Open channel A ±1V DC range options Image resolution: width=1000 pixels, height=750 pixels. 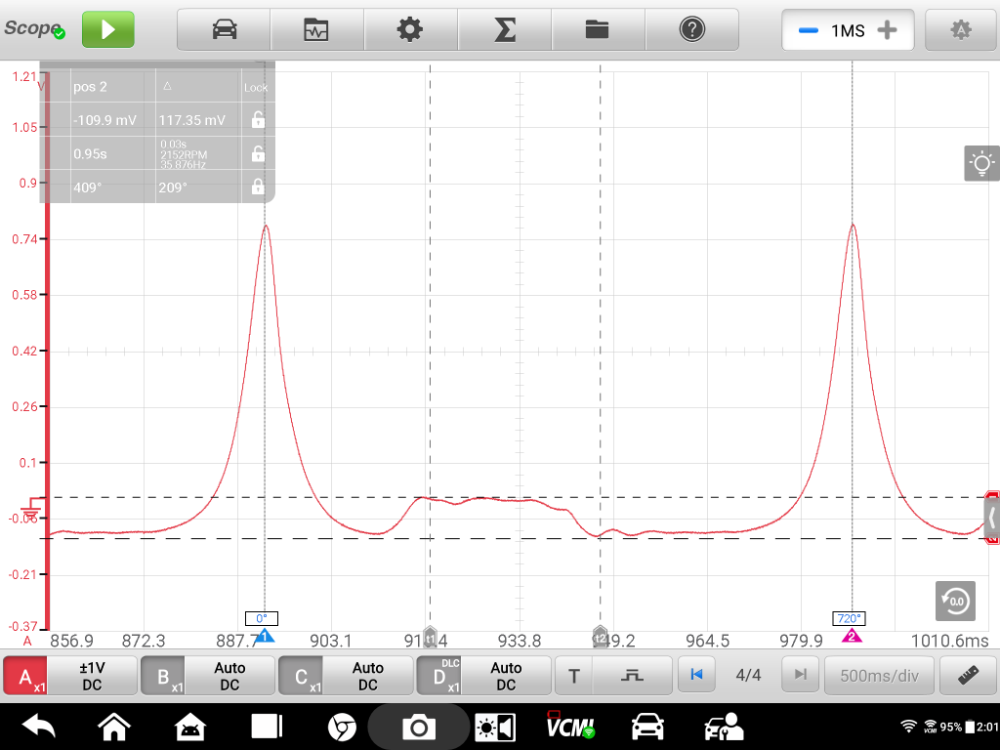coord(92,676)
